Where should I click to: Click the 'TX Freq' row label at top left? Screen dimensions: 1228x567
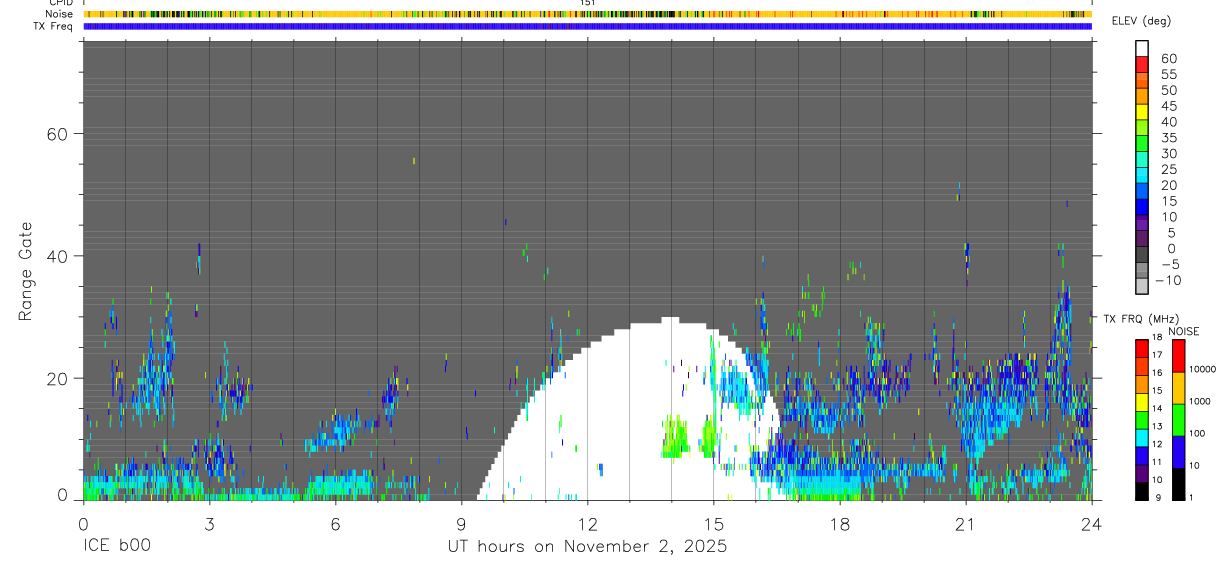(x=53, y=26)
